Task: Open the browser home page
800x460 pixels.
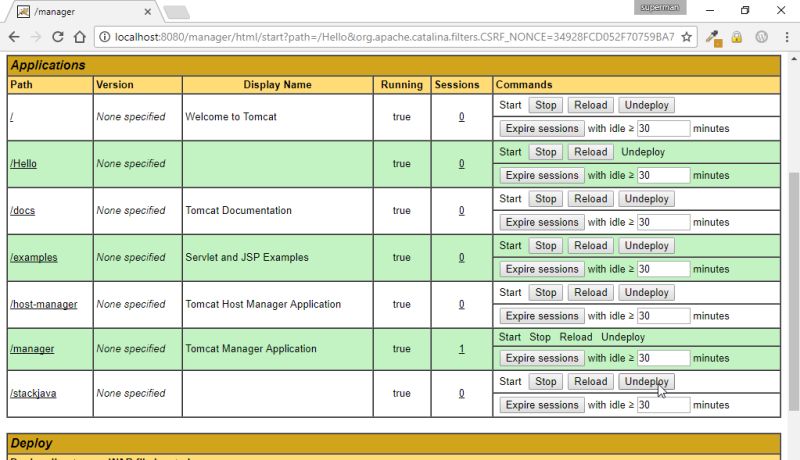Action: [80, 37]
